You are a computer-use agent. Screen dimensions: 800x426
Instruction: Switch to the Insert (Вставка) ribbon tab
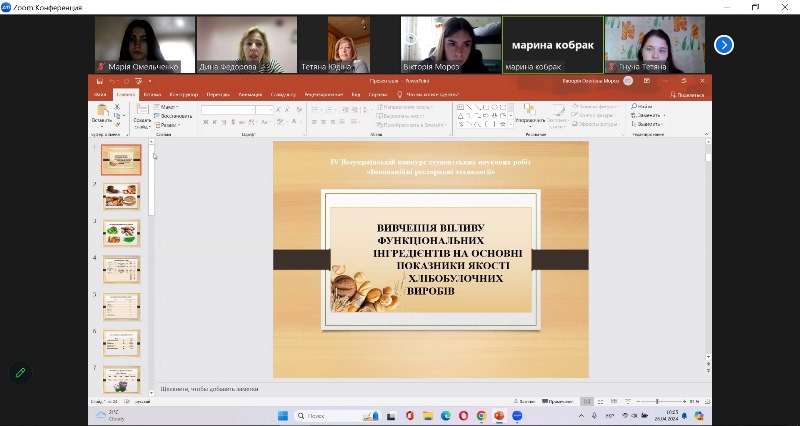[152, 94]
